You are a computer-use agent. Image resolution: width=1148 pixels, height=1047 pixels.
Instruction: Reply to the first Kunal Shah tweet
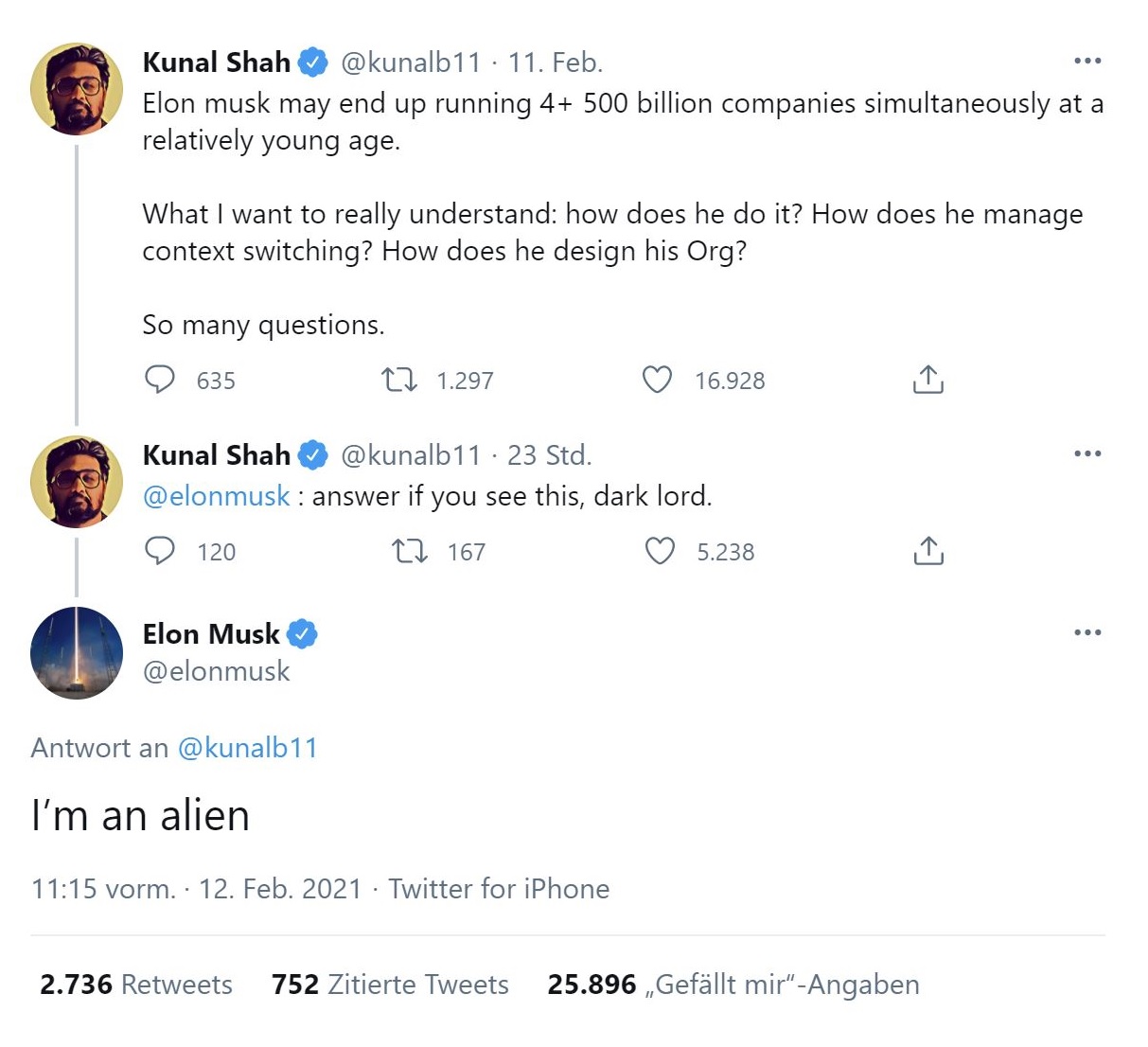point(160,380)
